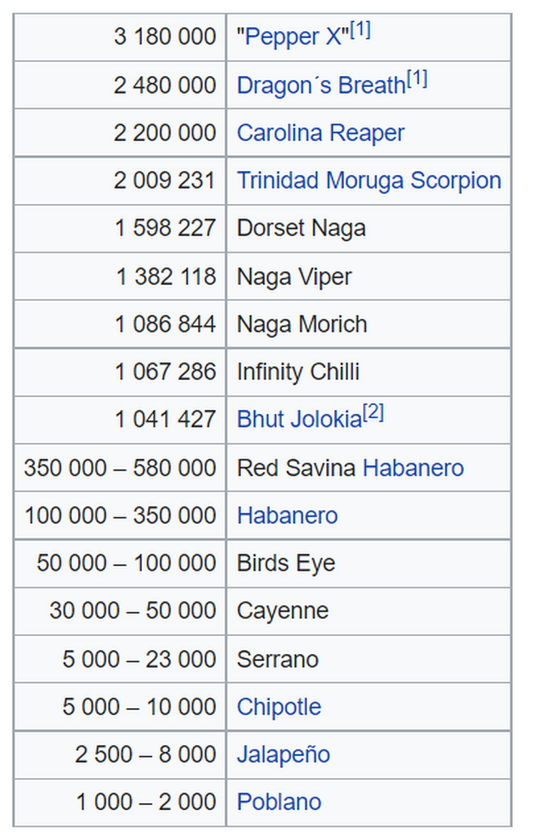
Task: Click the Serrano pepper name cell
Action: pyautogui.click(x=369, y=659)
